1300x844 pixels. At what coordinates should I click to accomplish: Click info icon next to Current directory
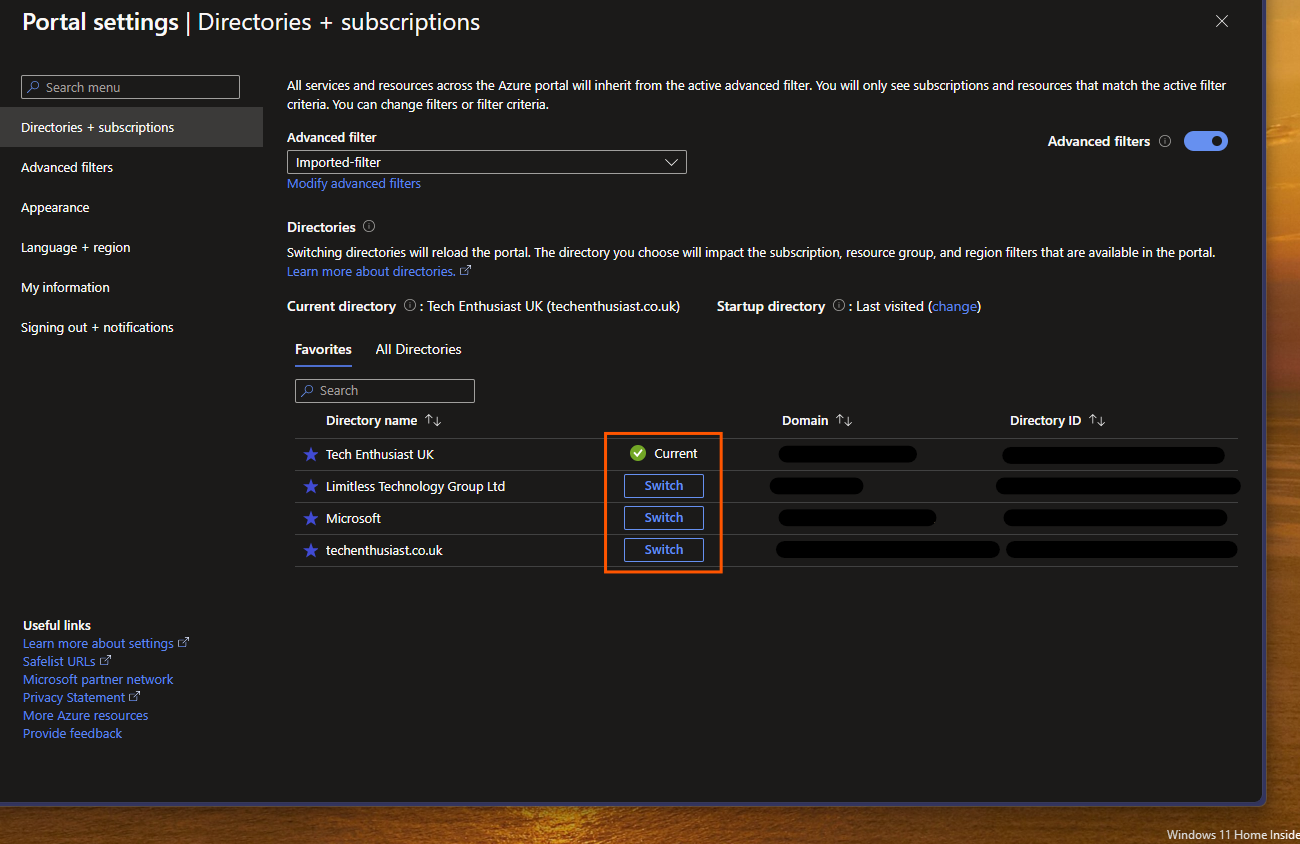[410, 306]
